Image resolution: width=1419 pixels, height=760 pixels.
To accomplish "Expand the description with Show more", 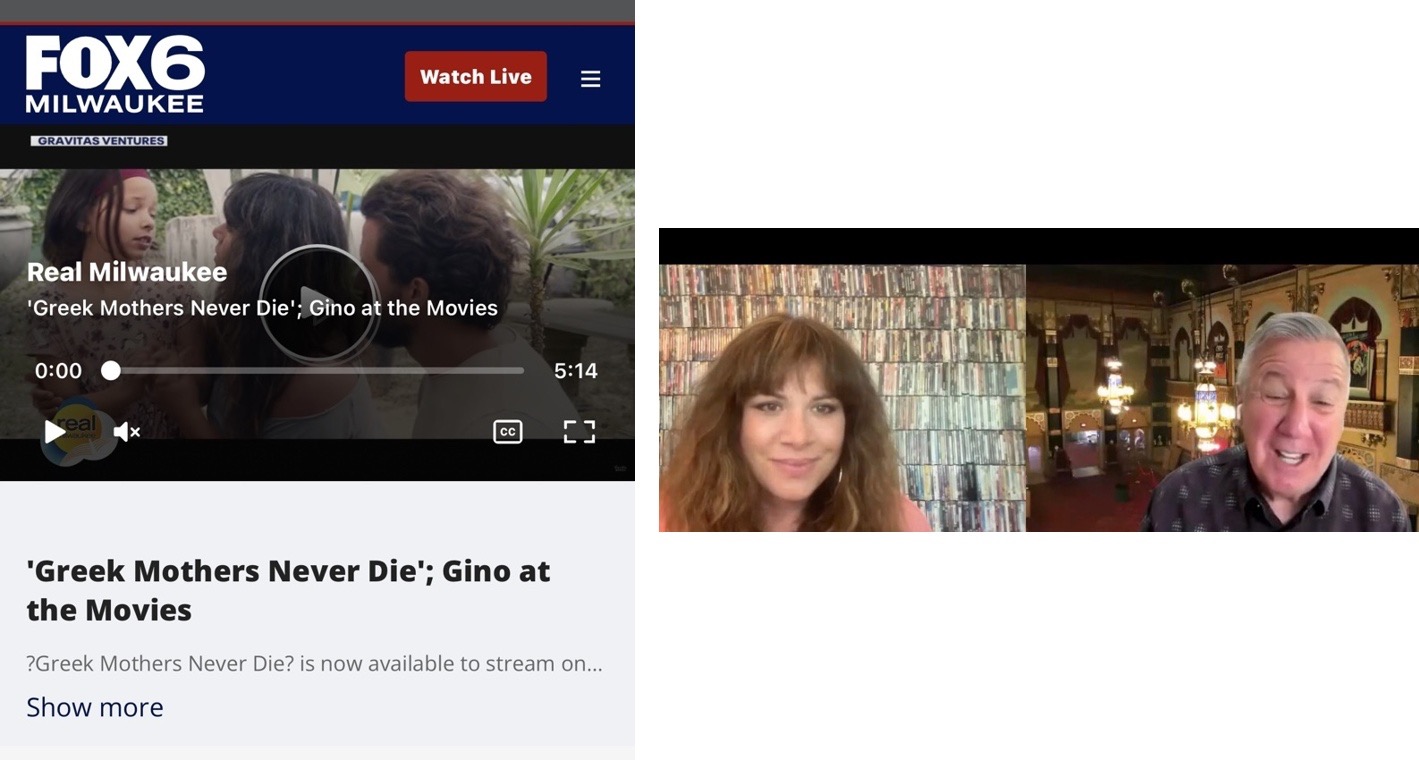I will pos(95,707).
